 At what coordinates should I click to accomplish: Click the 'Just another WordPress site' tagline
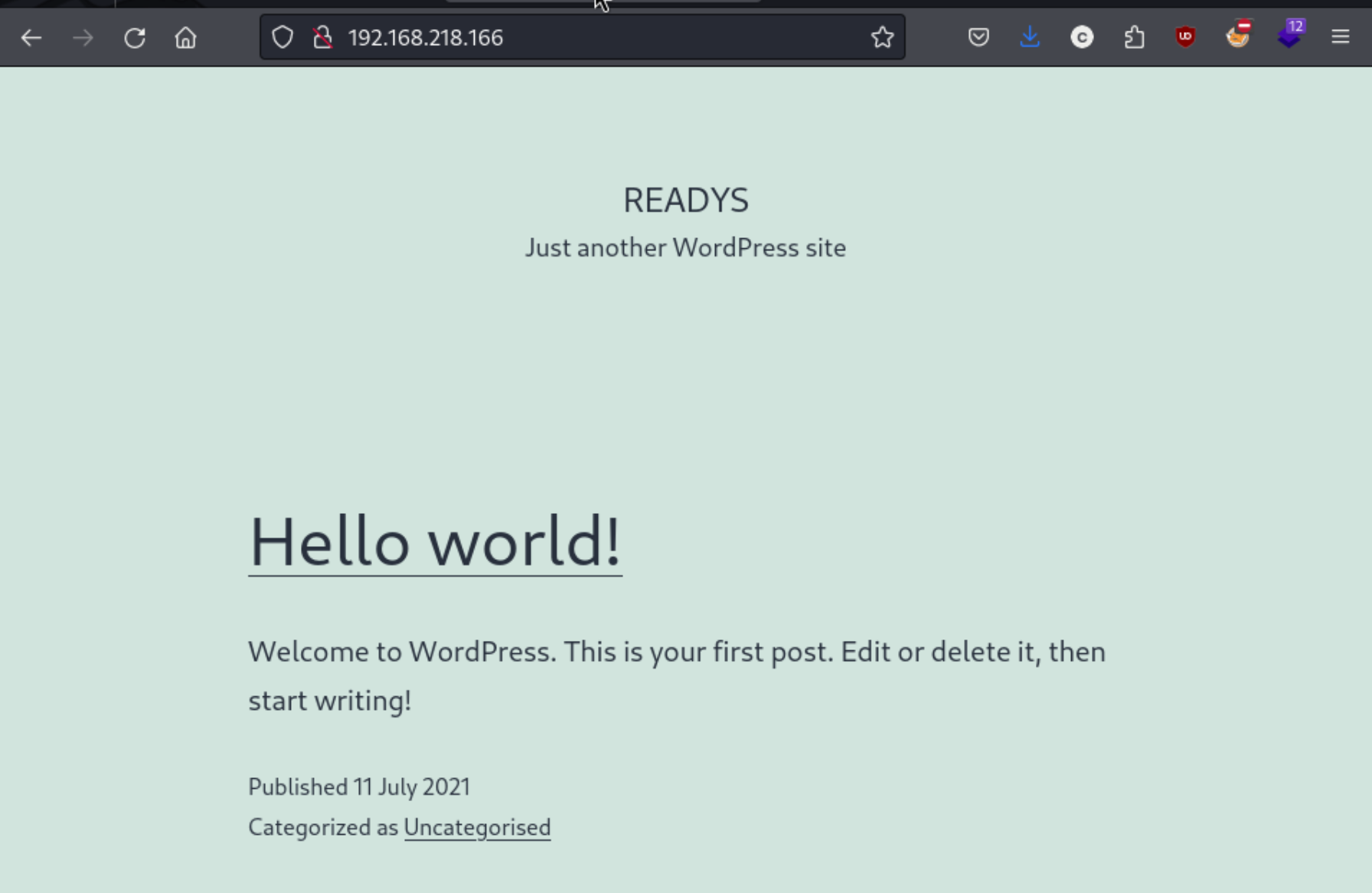(x=686, y=248)
